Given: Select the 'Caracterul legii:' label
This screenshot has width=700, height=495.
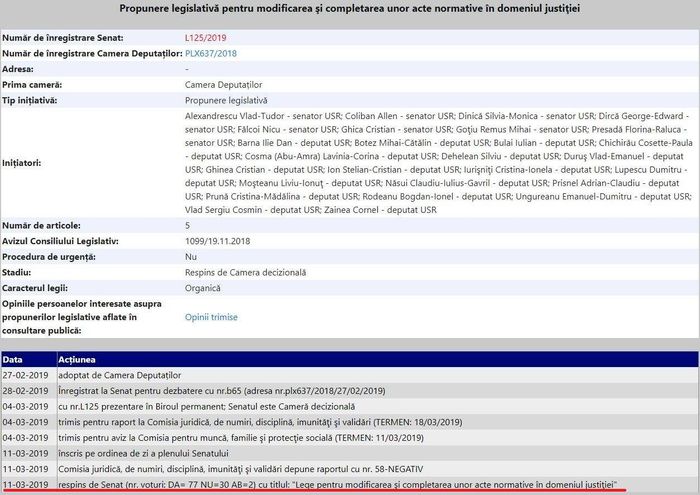Looking at the screenshot, I should 35,288.
